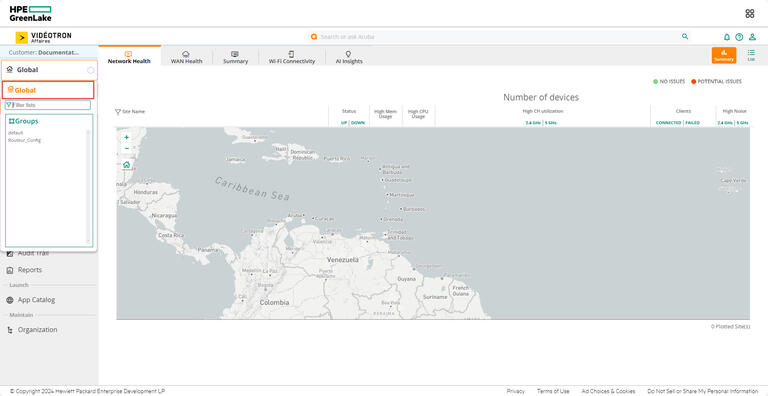The width and height of the screenshot is (768, 396).
Task: Expand the Global context selector
Action: pyautogui.click(x=49, y=70)
